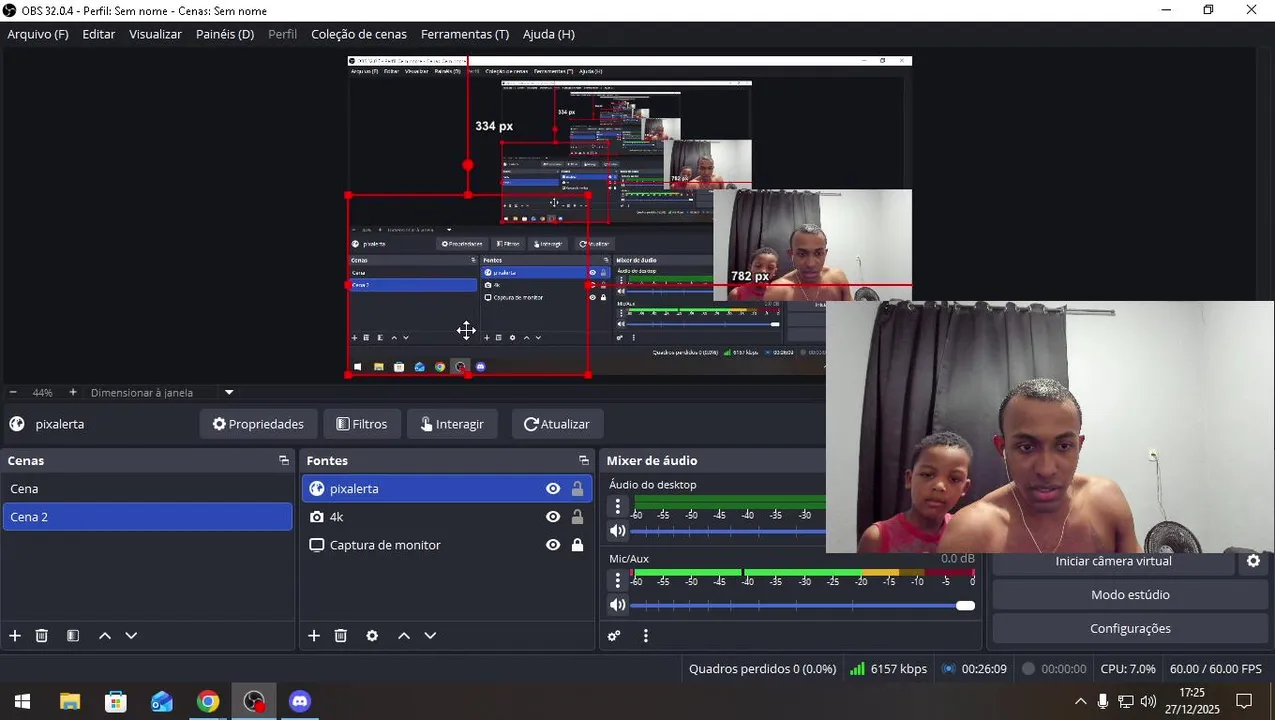This screenshot has height=720, width=1275.
Task: Open the Arquivo (F) menu
Action: (38, 34)
